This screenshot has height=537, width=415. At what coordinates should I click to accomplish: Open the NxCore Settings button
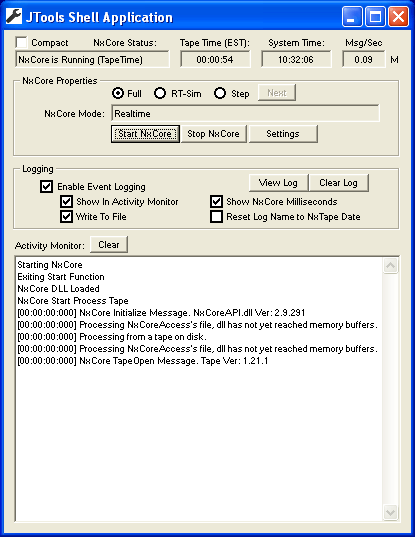coord(283,134)
